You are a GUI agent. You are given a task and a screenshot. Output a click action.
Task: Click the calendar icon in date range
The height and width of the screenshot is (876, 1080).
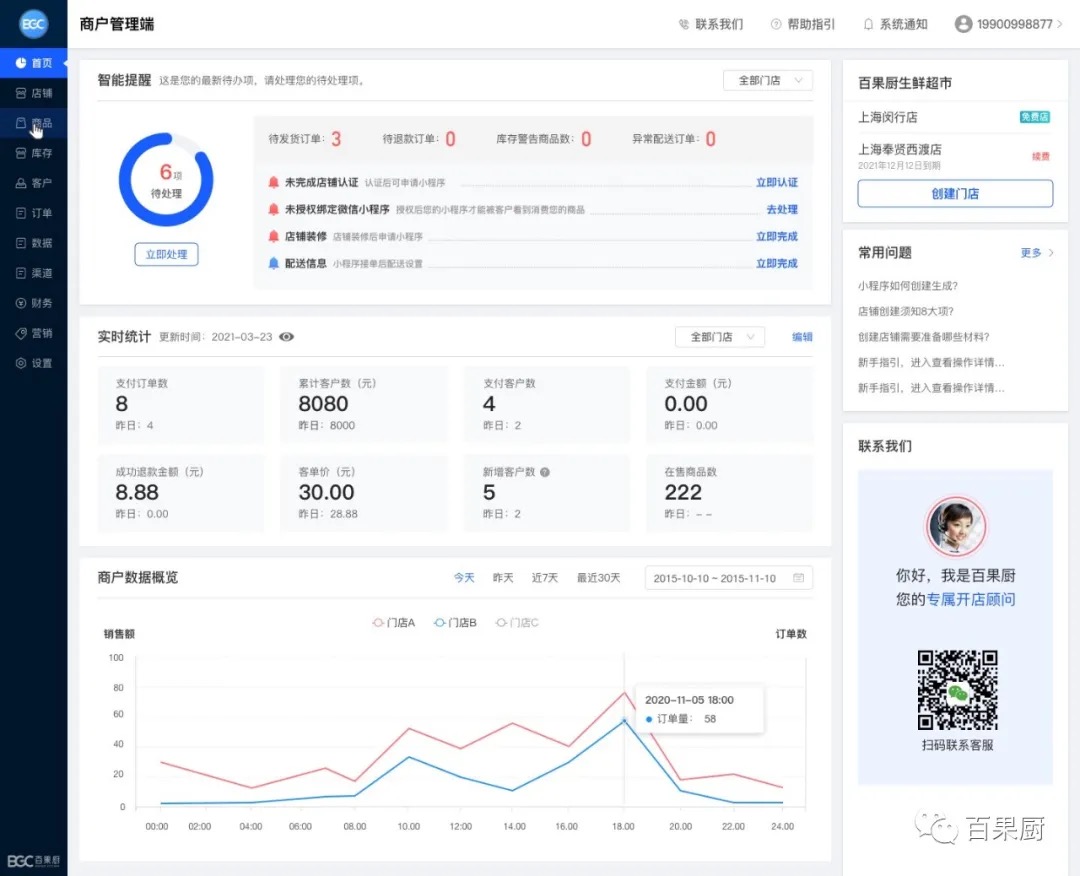798,578
